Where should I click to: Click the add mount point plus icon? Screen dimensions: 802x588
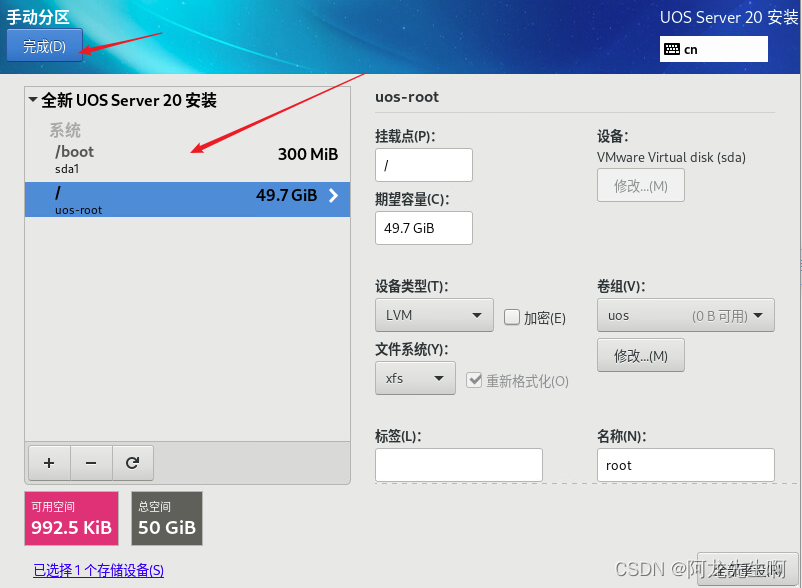tap(49, 463)
